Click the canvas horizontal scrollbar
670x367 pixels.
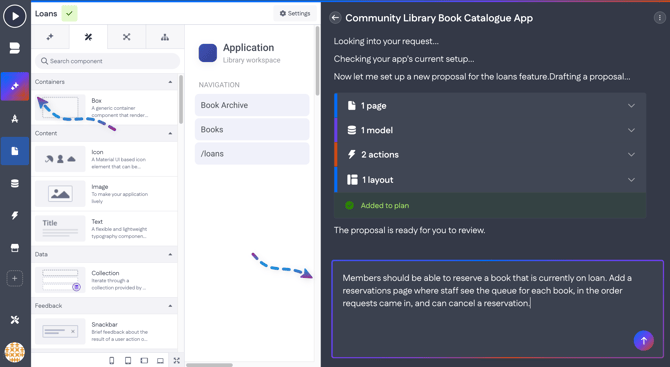click(x=209, y=365)
